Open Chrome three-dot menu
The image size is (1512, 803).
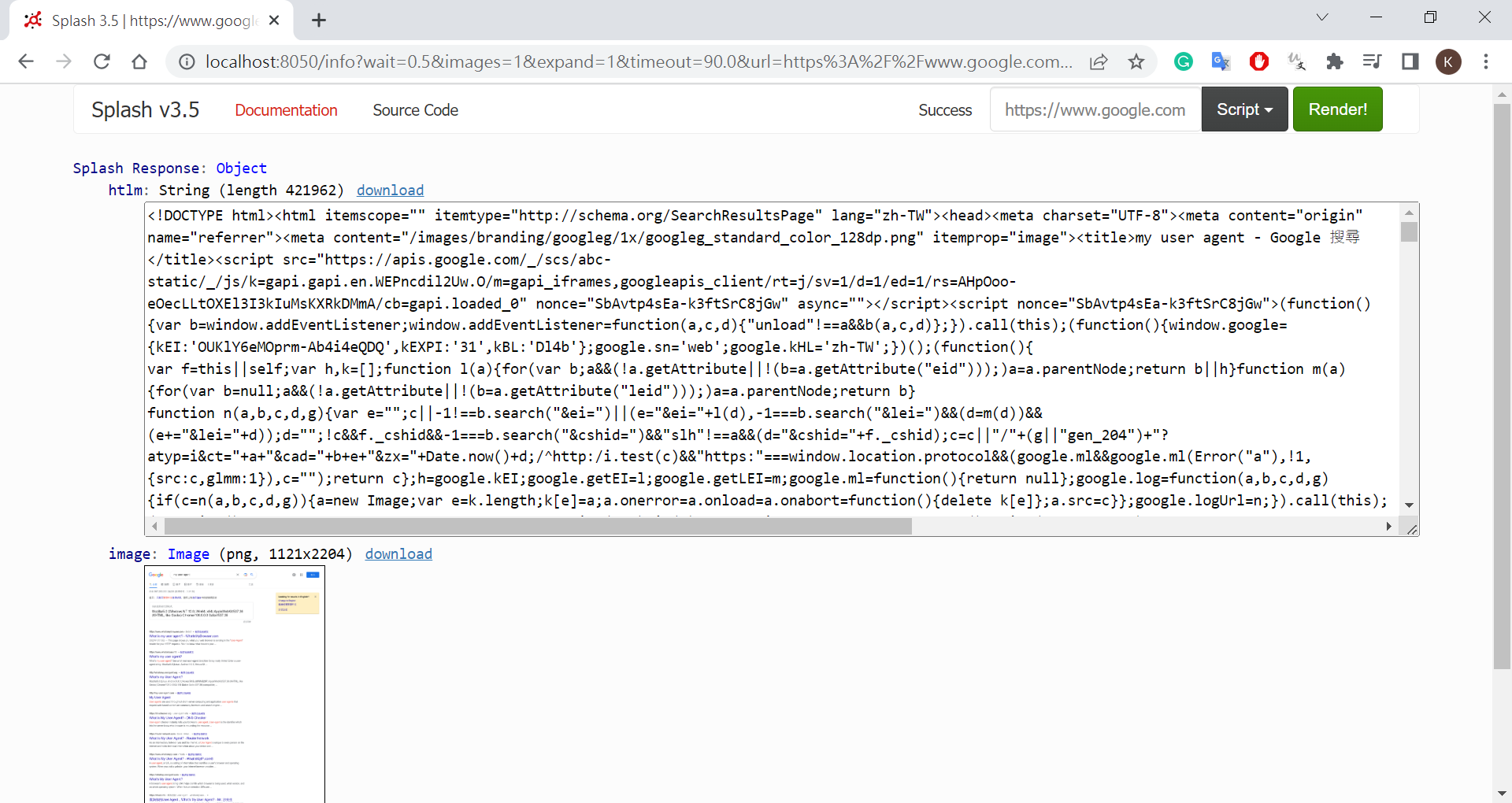point(1486,61)
